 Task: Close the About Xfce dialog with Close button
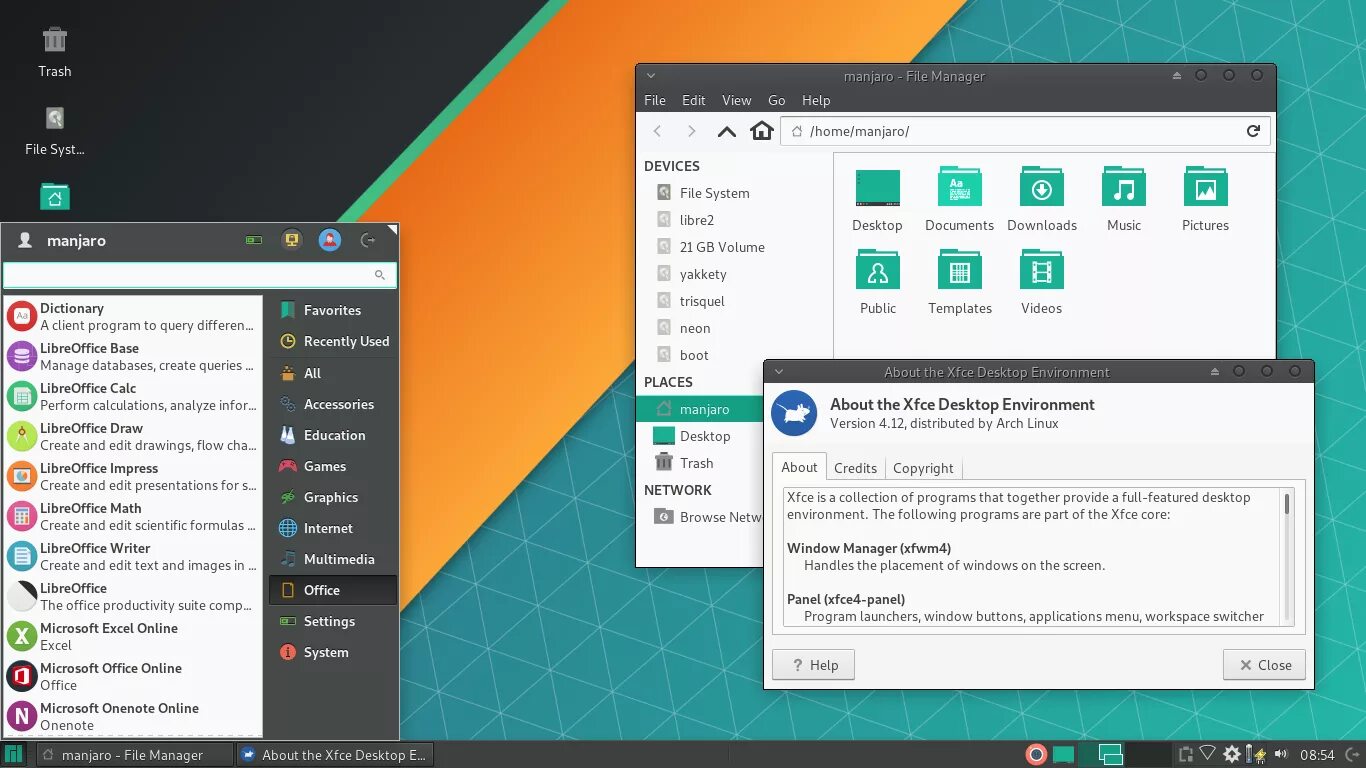click(1264, 665)
